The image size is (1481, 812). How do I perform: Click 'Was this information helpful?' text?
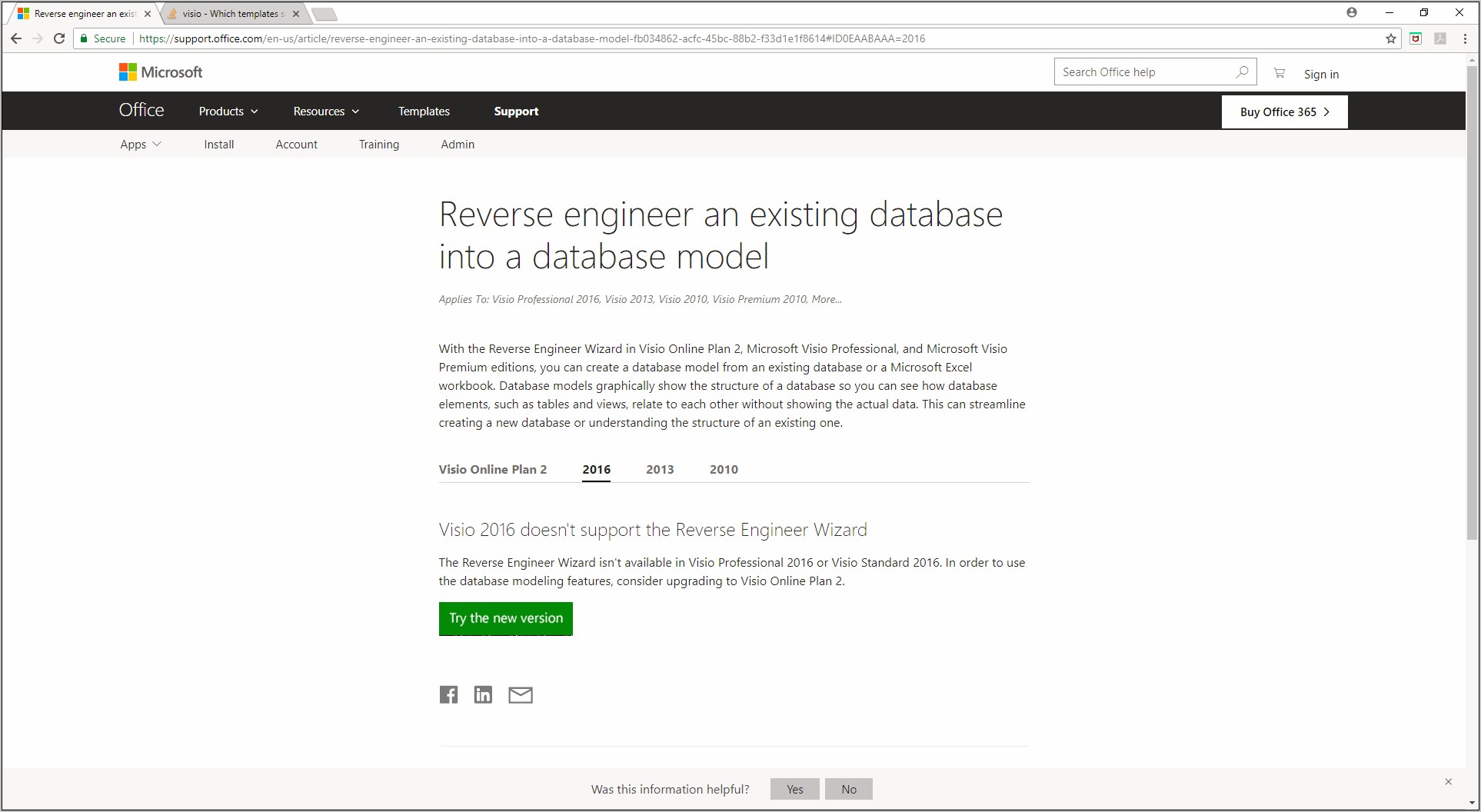click(670, 789)
